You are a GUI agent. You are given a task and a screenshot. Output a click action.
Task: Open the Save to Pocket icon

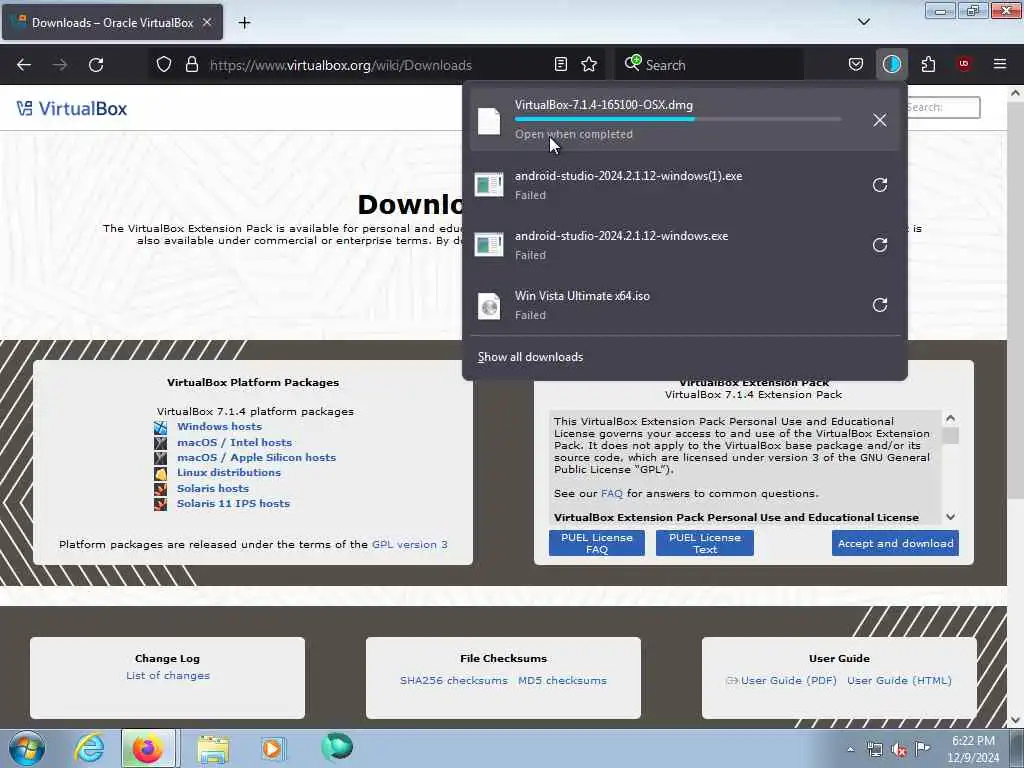tap(856, 65)
